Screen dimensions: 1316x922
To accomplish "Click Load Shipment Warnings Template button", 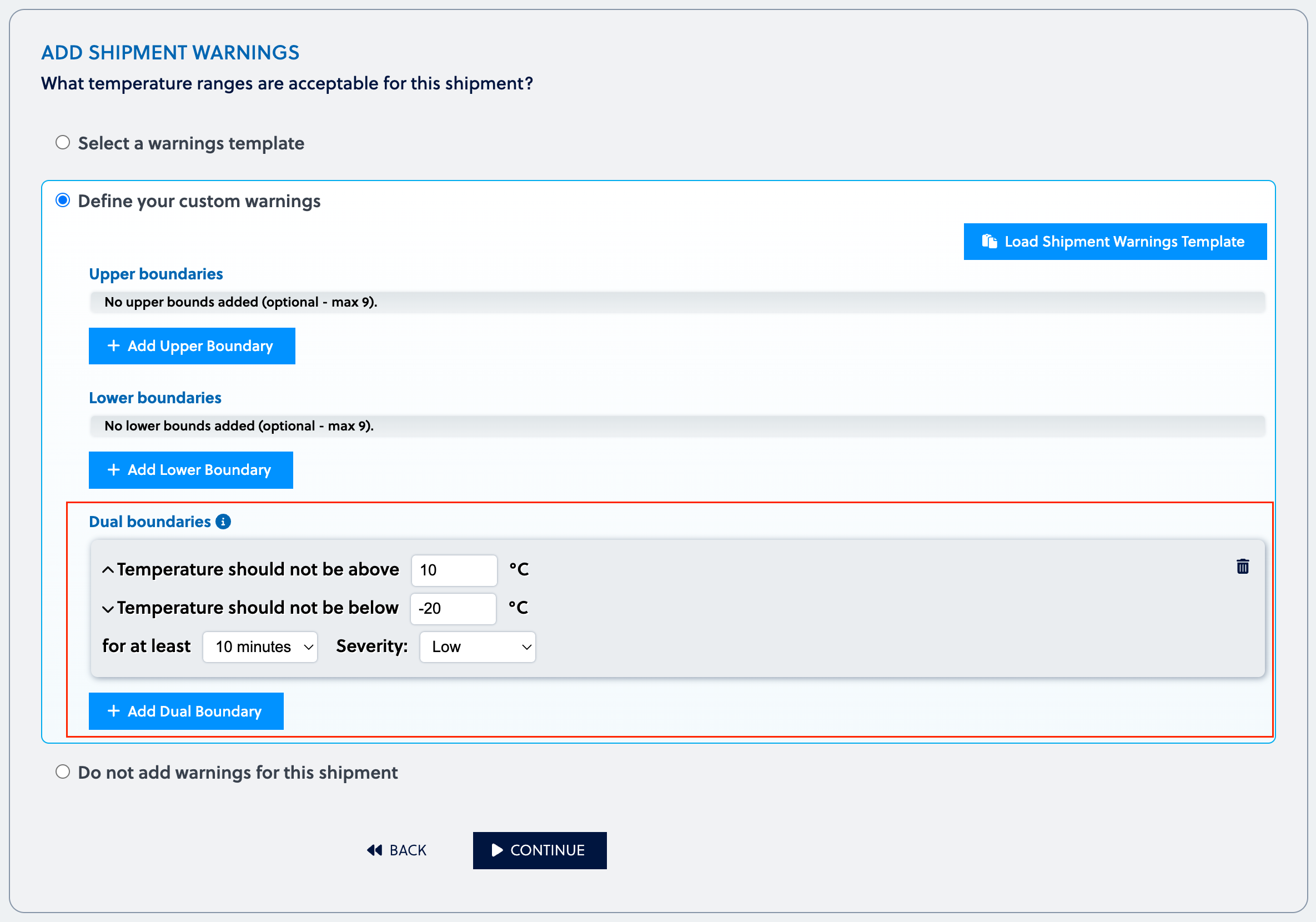I will point(1115,242).
